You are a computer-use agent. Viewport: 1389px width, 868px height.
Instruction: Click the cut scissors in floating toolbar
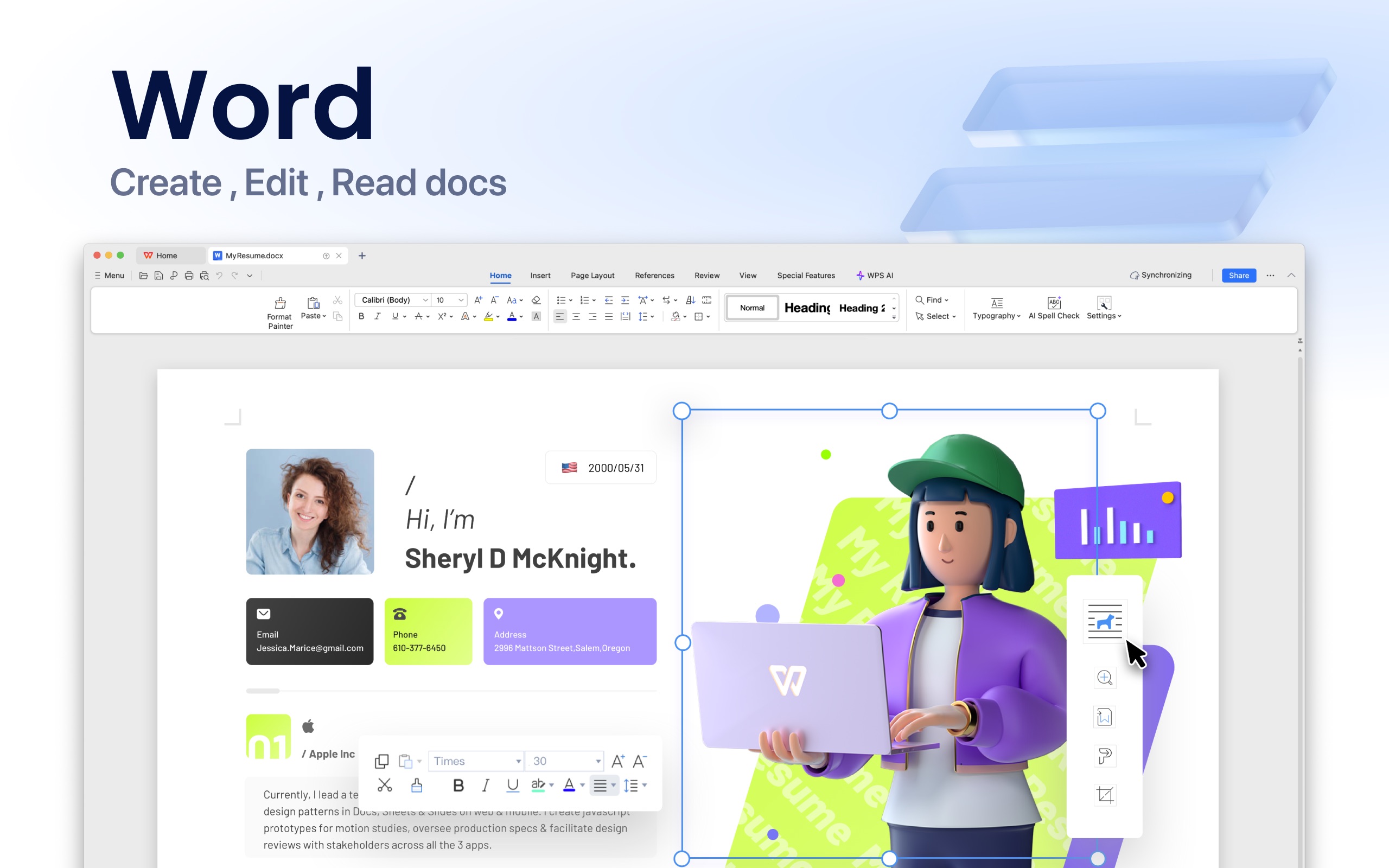coord(385,786)
